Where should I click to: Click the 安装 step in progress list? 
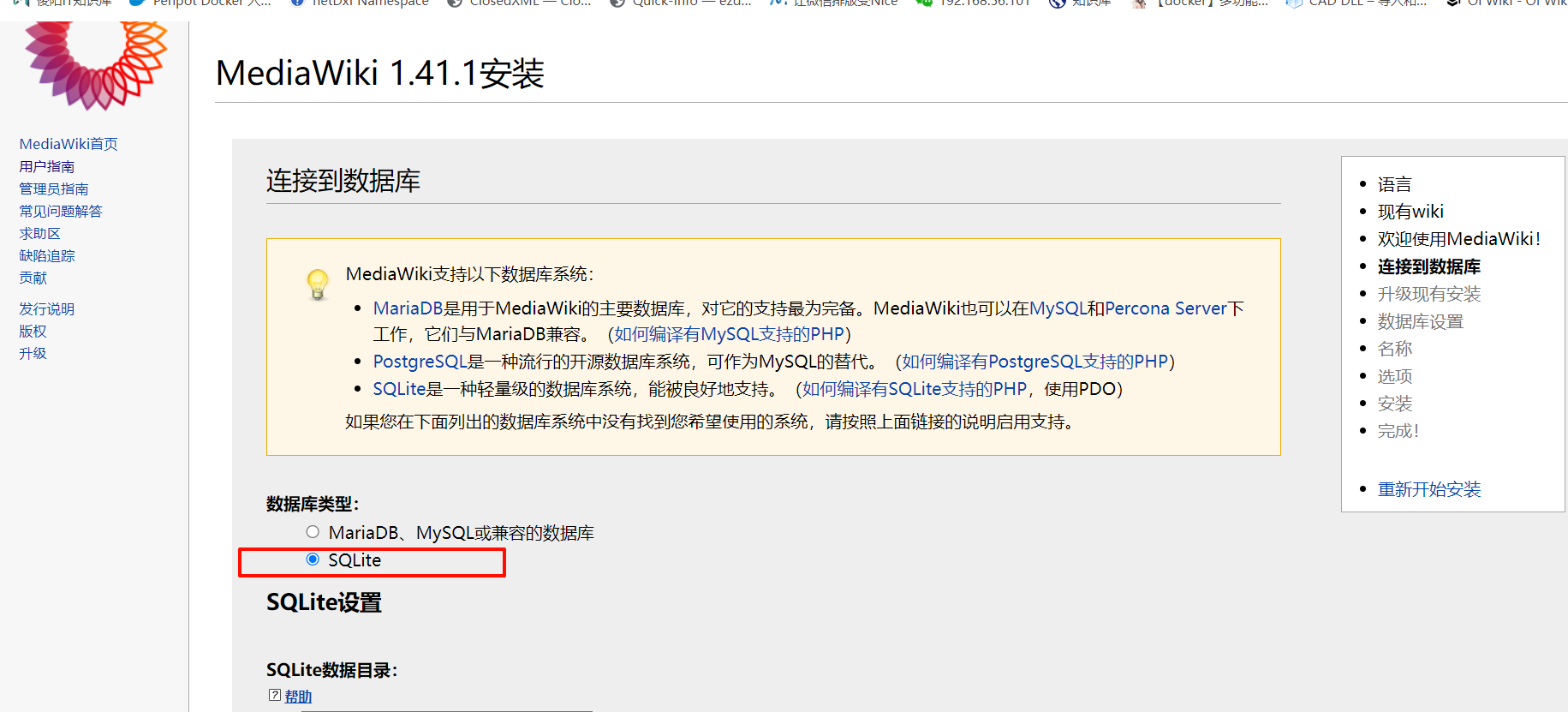(1394, 404)
